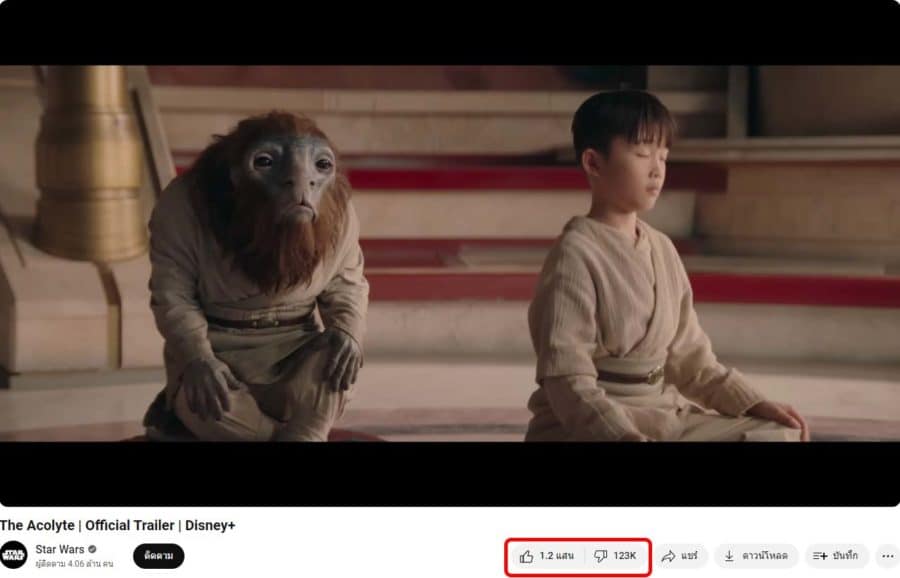900x578 pixels.
Task: Open the Star Wars channel name link
Action: [60, 549]
